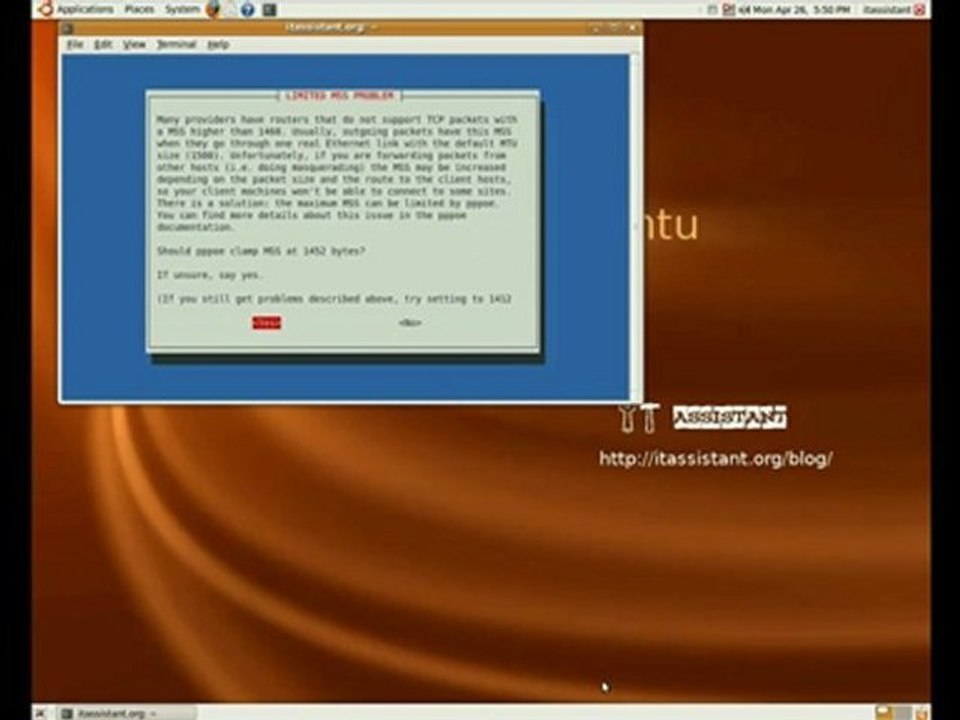Launch Firefox from the top panel
This screenshot has width=960, height=720.
coord(212,9)
